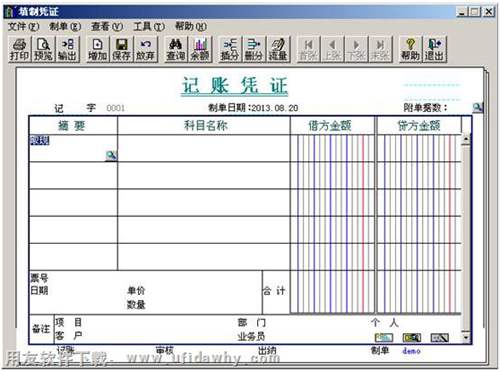The image size is (500, 371).
Task: Click the 项目 label
Action: (69, 322)
